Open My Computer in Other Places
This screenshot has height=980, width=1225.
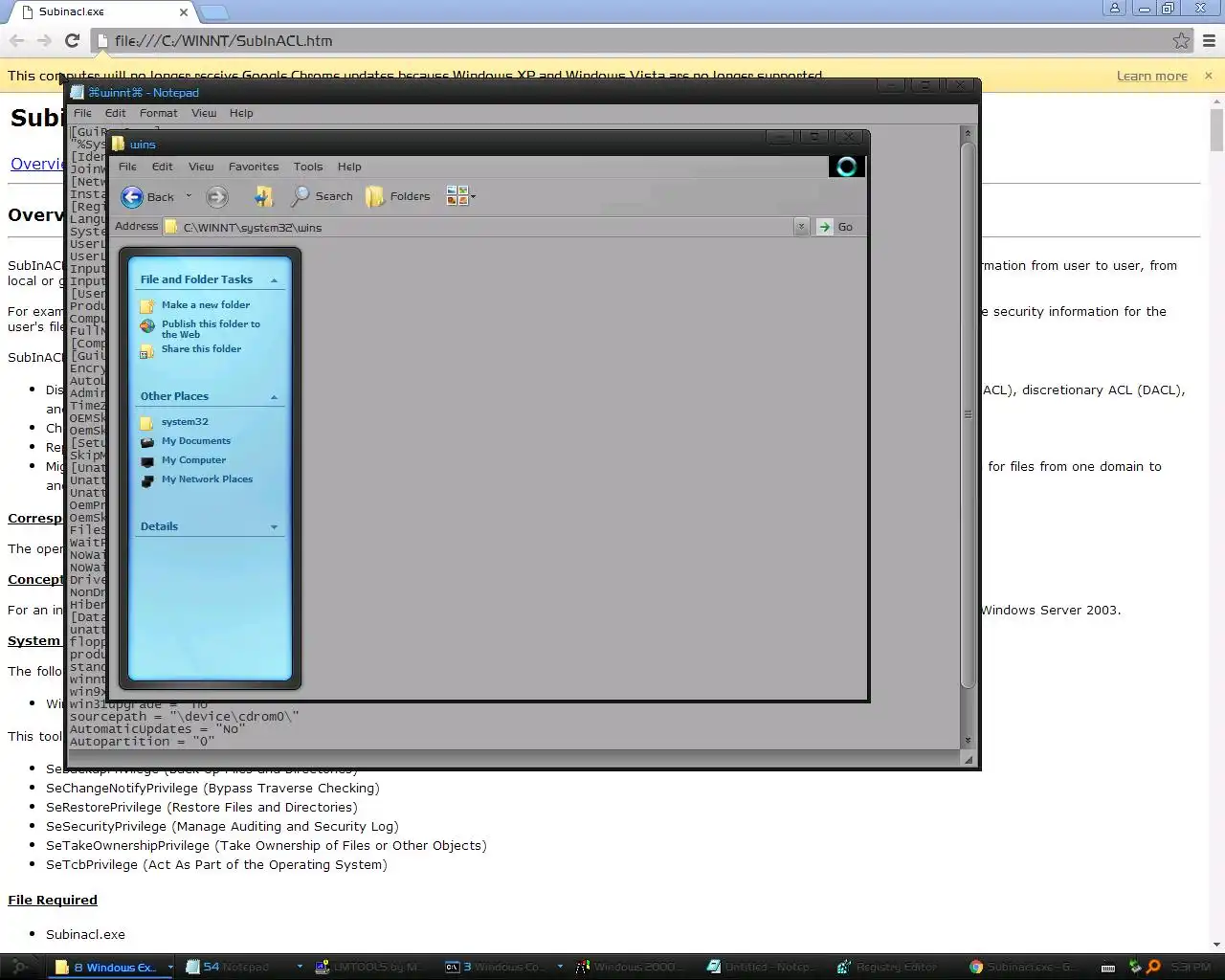(x=193, y=460)
